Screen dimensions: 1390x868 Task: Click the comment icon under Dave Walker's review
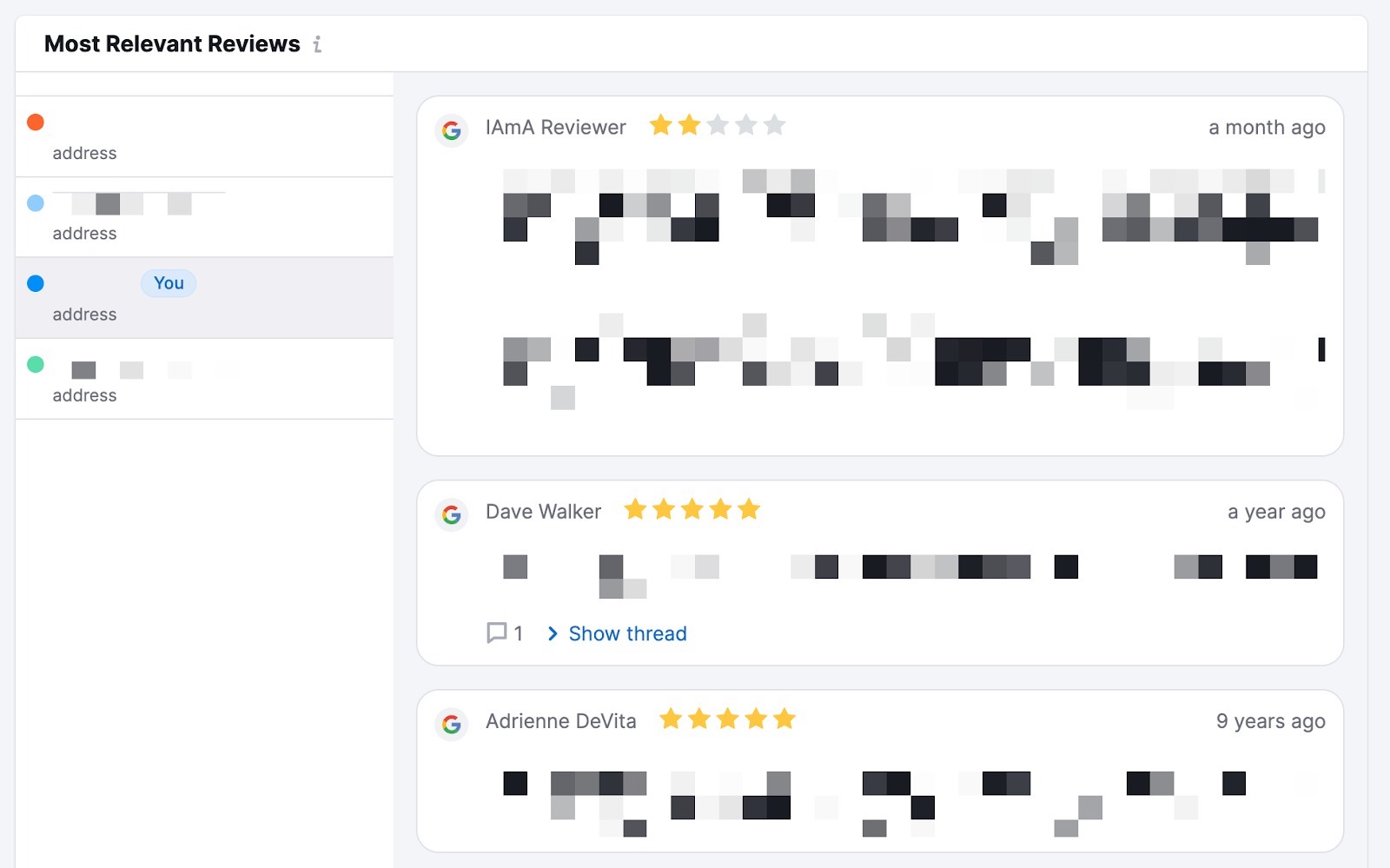[x=496, y=633]
